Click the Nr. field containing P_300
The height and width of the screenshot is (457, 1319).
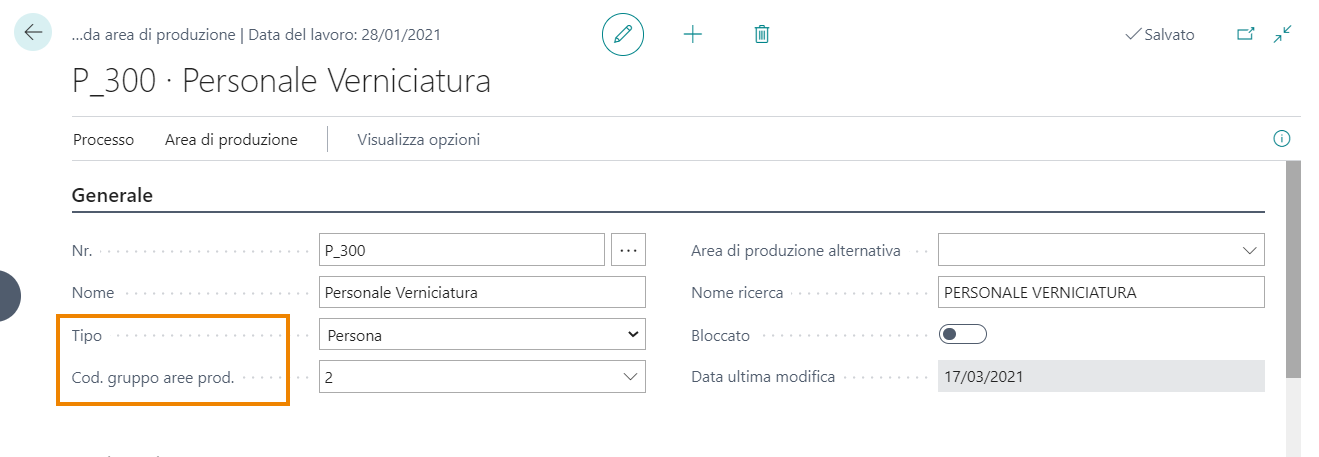[x=461, y=250]
